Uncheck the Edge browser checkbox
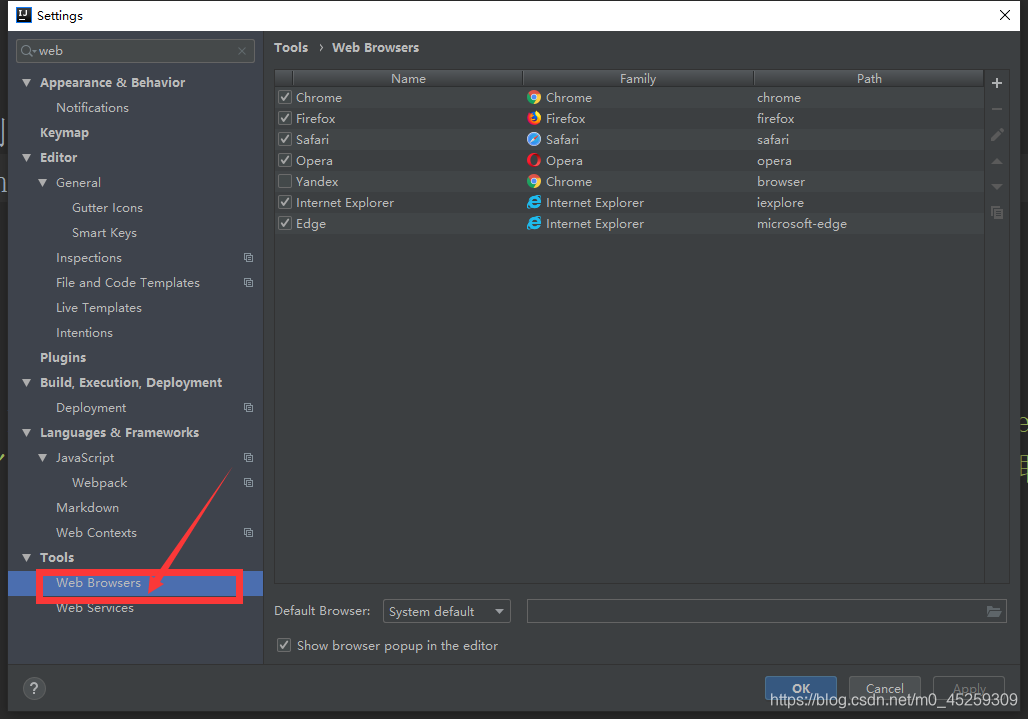Image resolution: width=1028 pixels, height=719 pixels. pyautogui.click(x=285, y=223)
